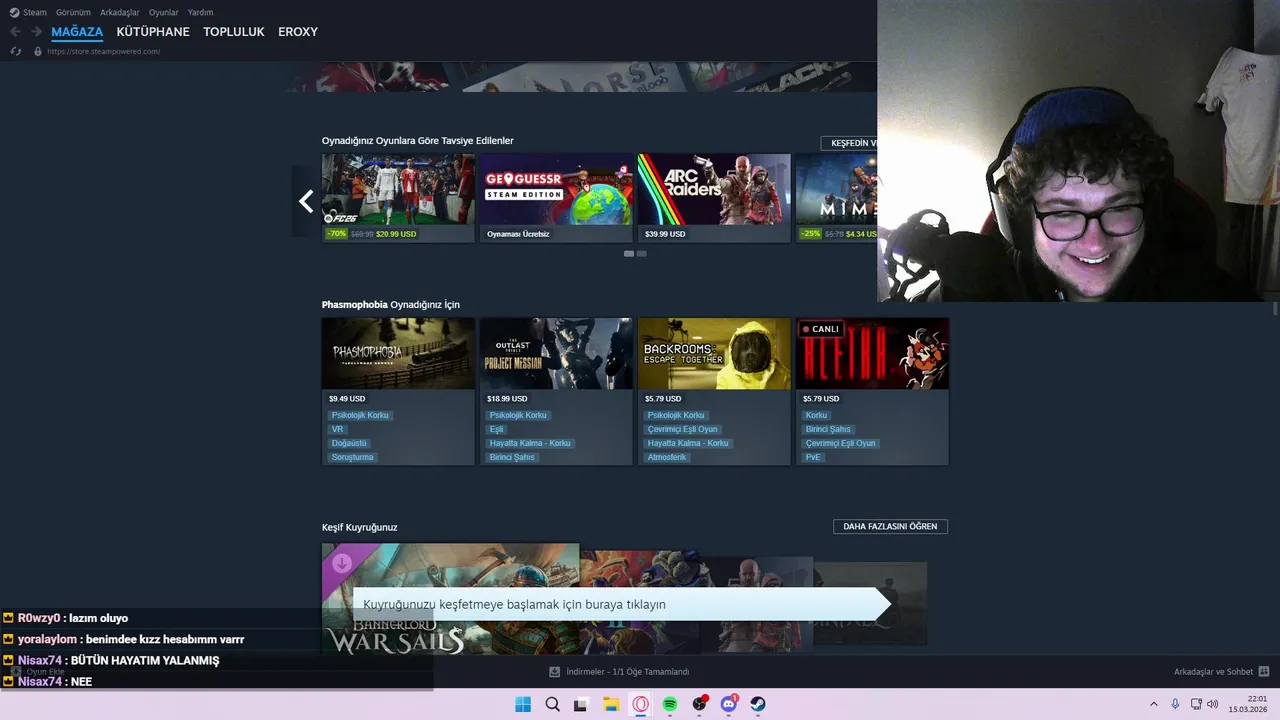Select the second carousel page dot
This screenshot has height=720, width=1280.
click(642, 254)
